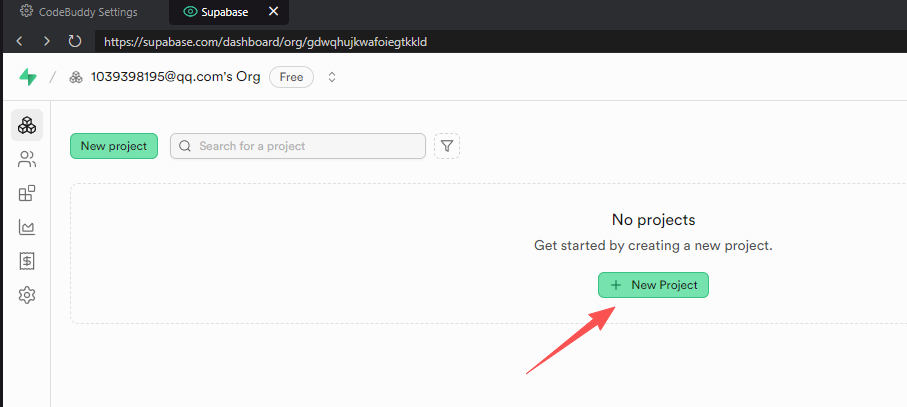
Task: Open the Integrations sidebar icon
Action: (27, 194)
